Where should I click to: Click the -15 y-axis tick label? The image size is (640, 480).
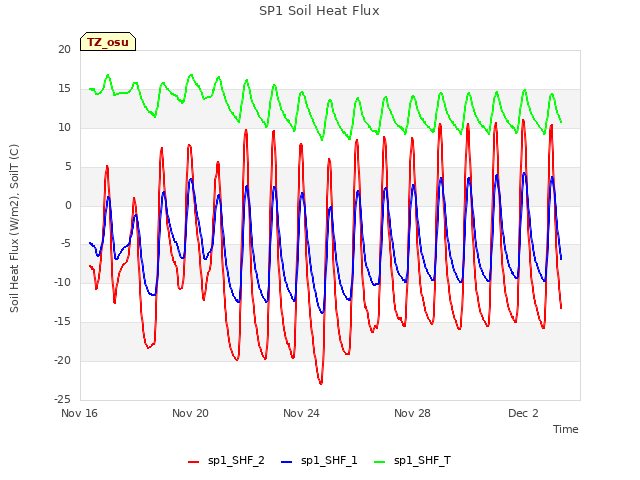point(63,322)
